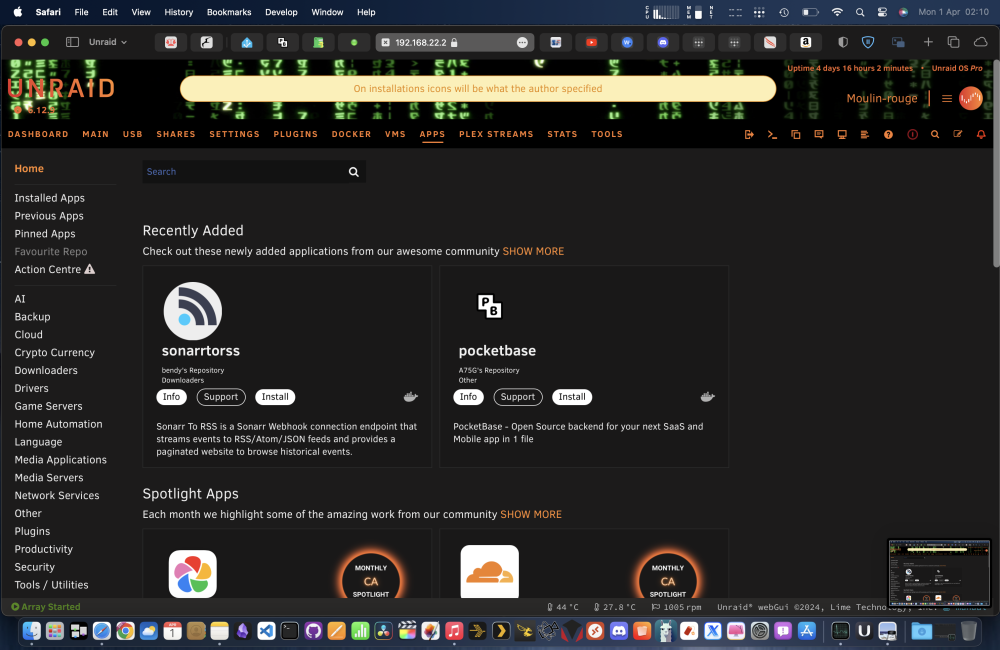The height and width of the screenshot is (650, 1000).
Task: Open the DASHBOARD tab
Action: (38, 134)
